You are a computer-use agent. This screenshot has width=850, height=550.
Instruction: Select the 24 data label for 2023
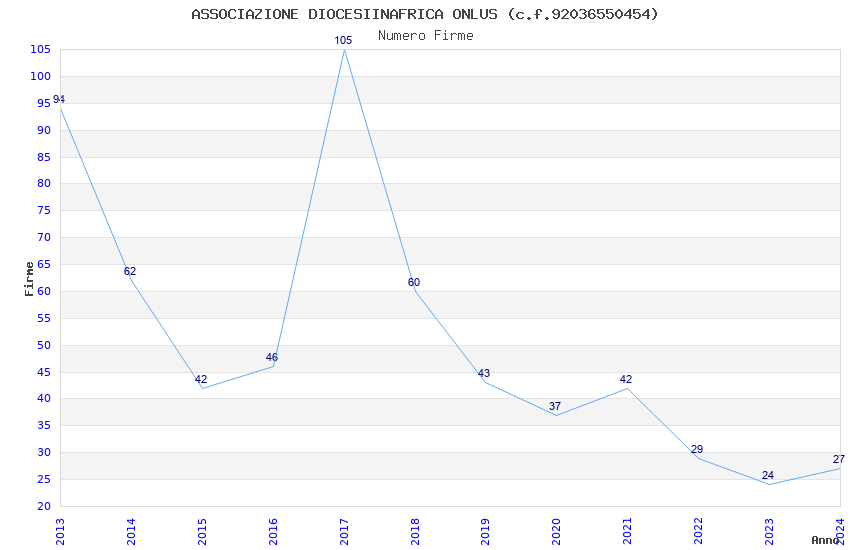click(768, 475)
